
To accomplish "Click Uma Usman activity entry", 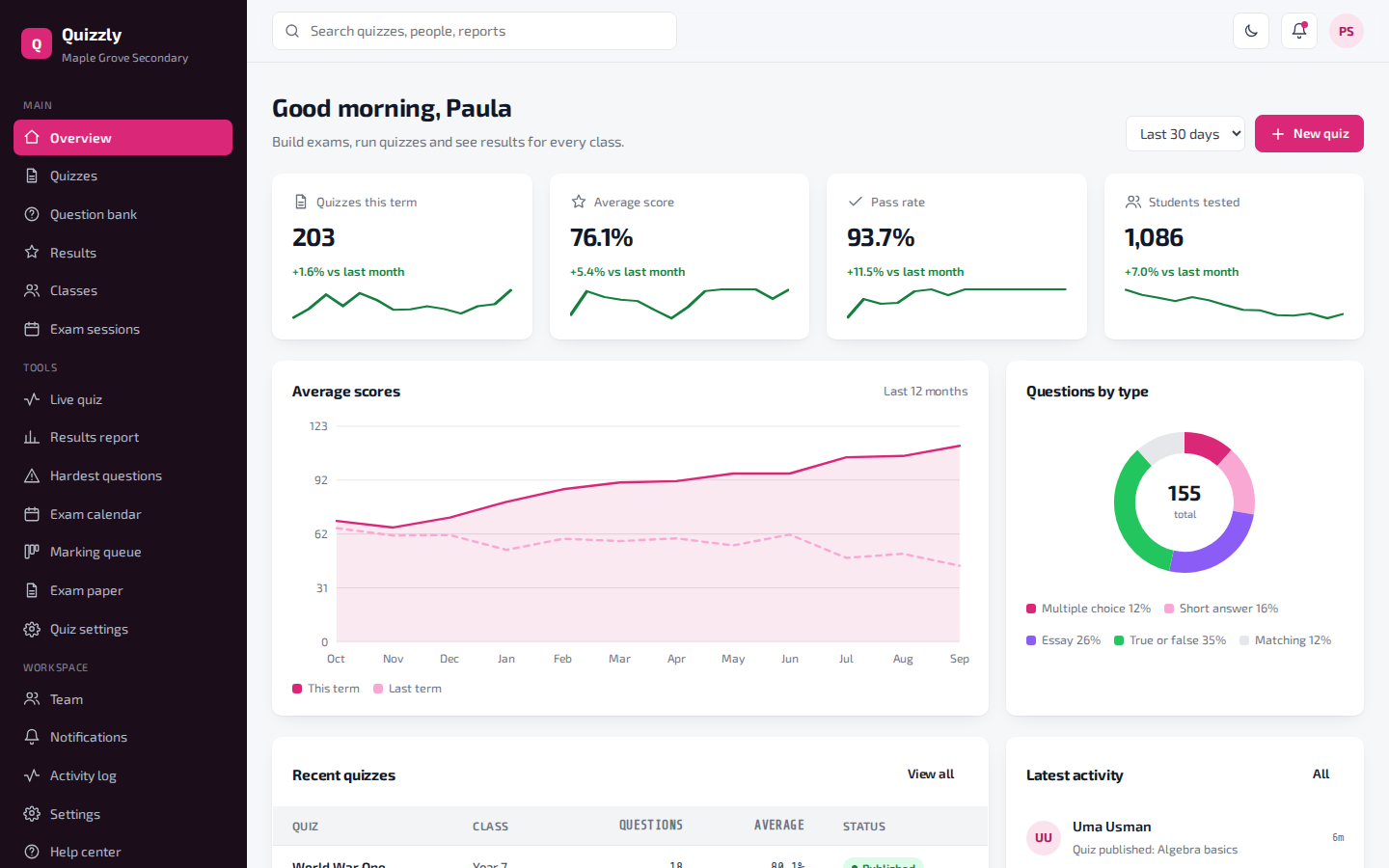I will pos(1185,837).
